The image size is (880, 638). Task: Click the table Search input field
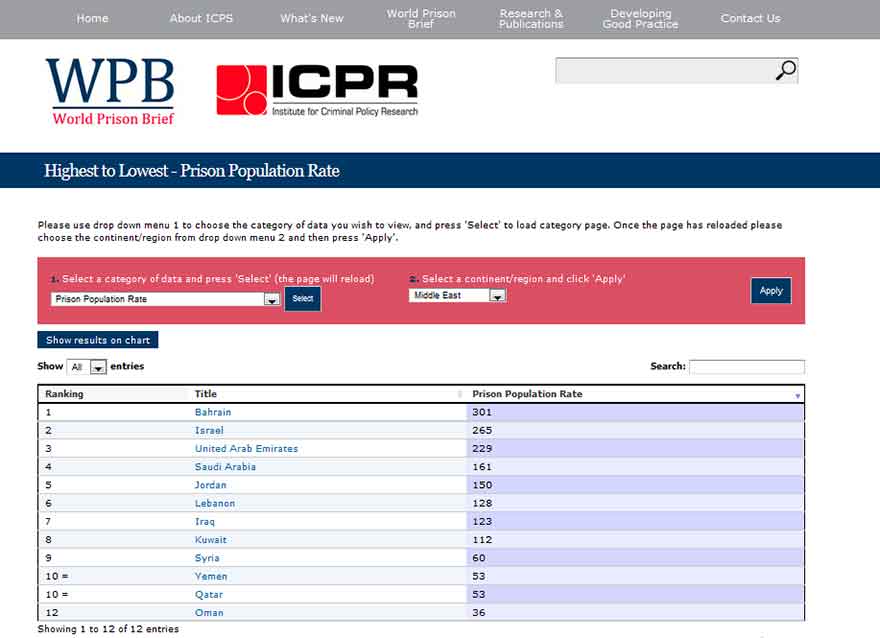point(746,367)
